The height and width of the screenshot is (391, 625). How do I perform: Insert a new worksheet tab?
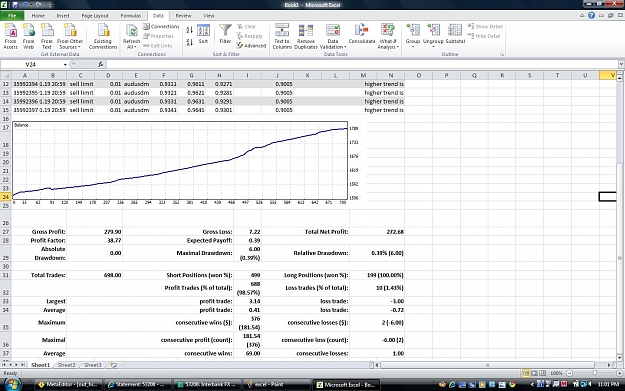113,365
